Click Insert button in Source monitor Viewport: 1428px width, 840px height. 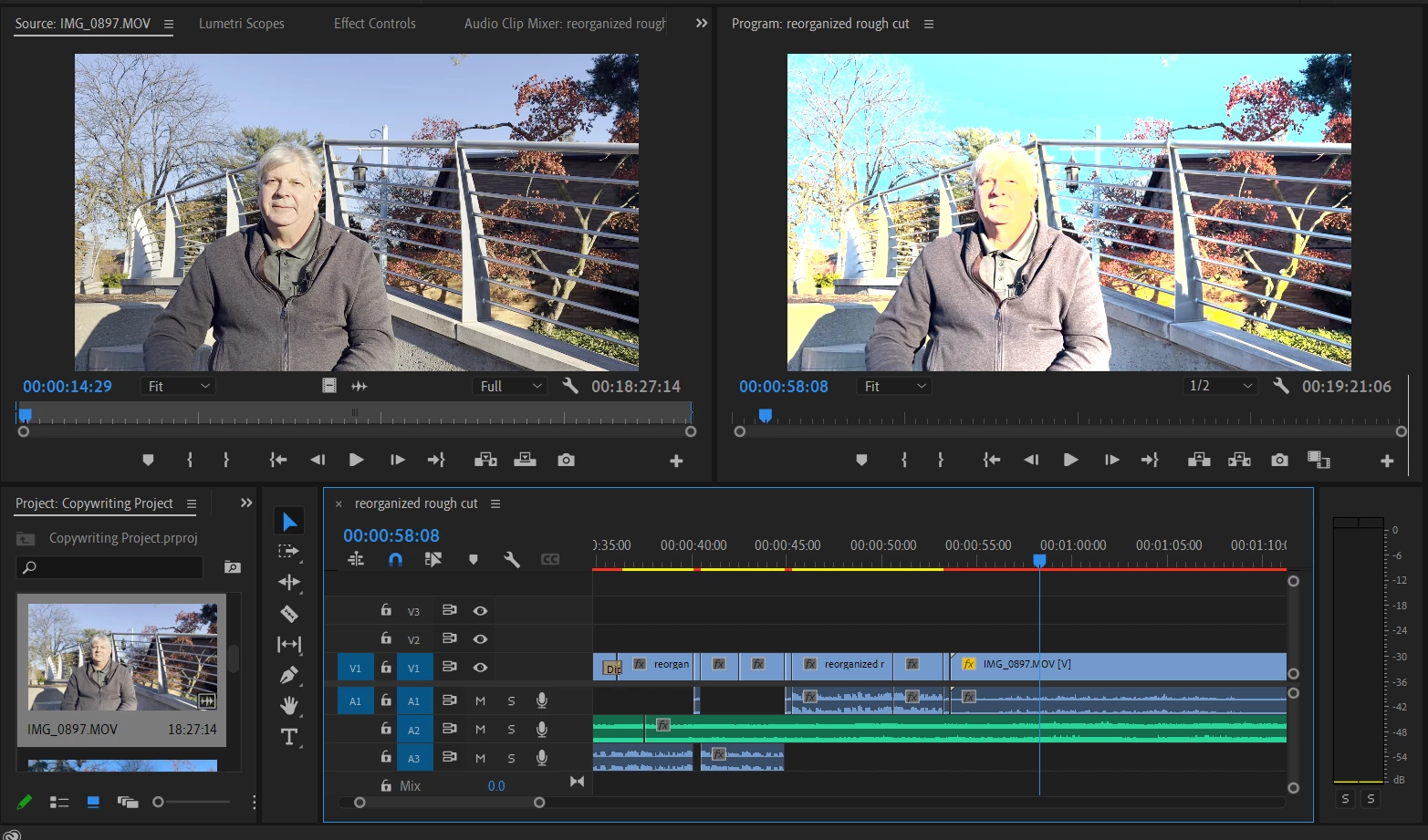click(x=485, y=460)
